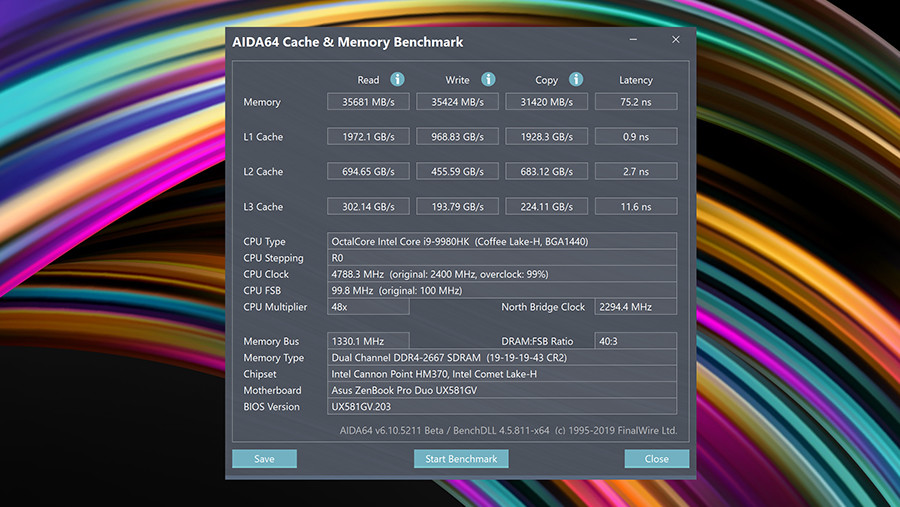Click the L1 Cache row label
The width and height of the screenshot is (900, 507).
[x=263, y=137]
